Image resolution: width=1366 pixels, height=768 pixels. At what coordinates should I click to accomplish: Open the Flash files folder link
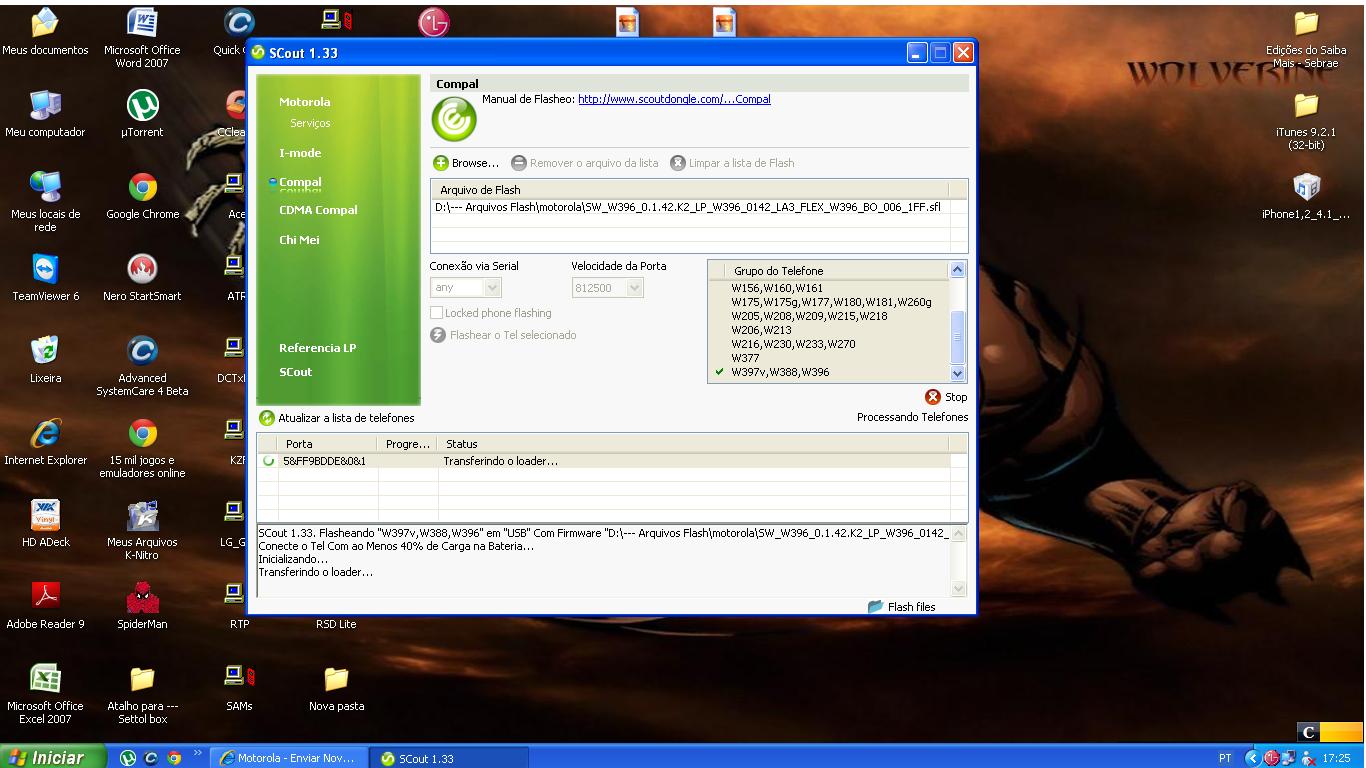[902, 607]
